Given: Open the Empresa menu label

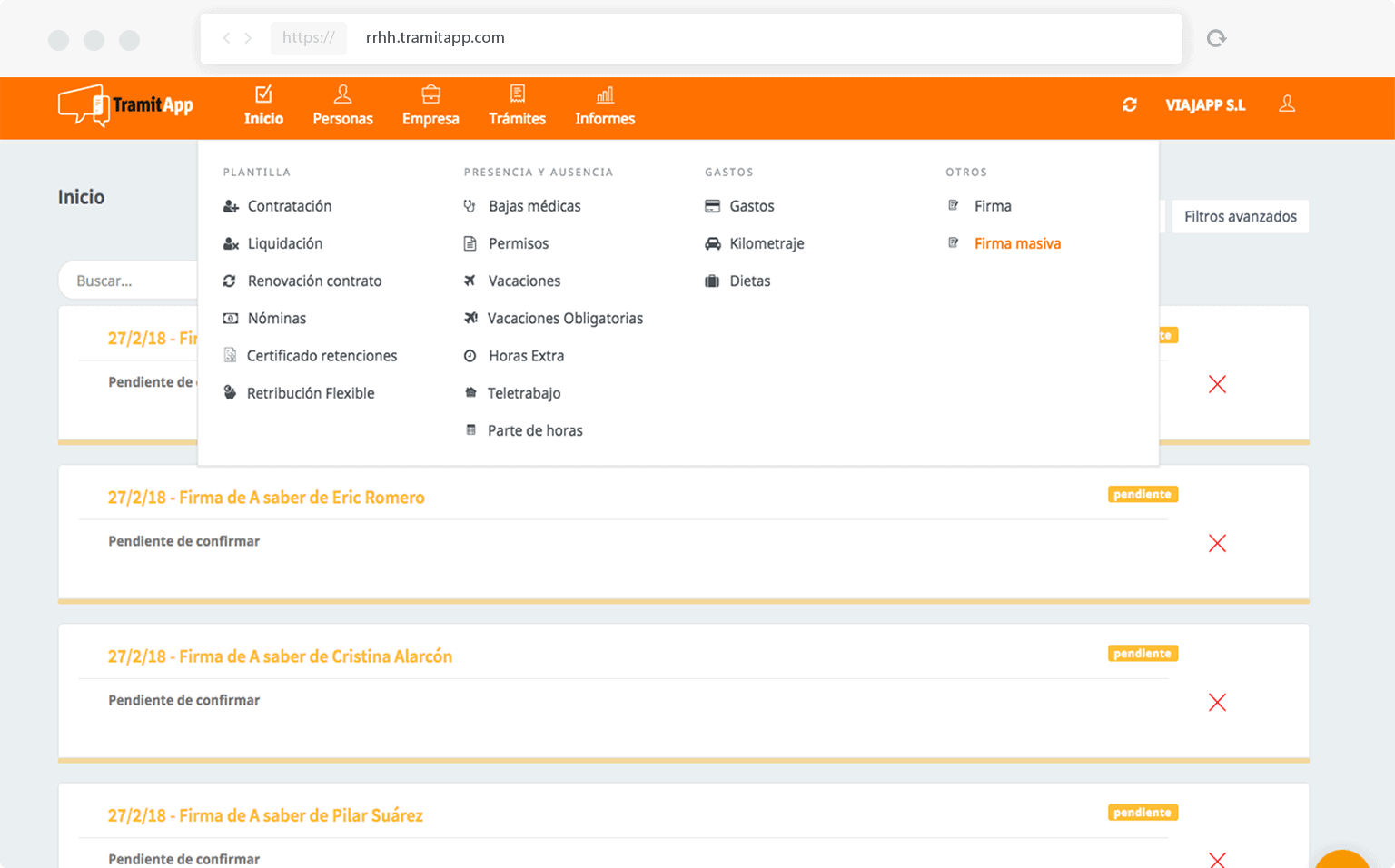Looking at the screenshot, I should pyautogui.click(x=430, y=119).
